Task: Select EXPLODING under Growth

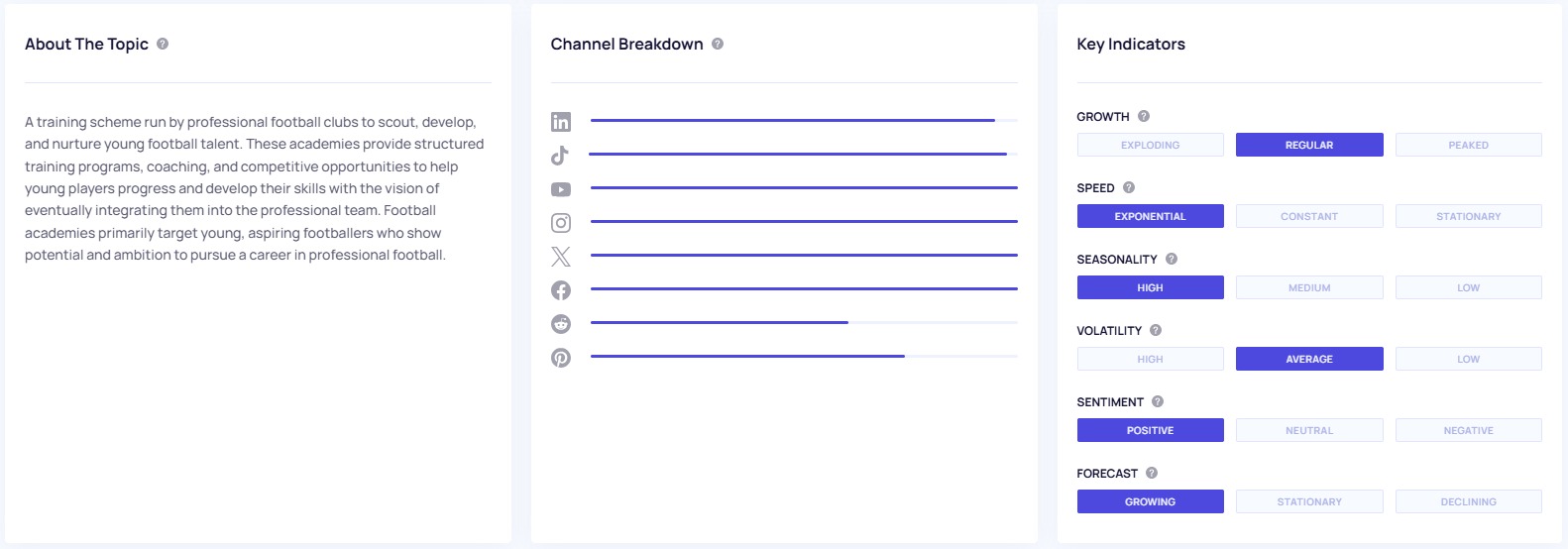Action: 1150,145
